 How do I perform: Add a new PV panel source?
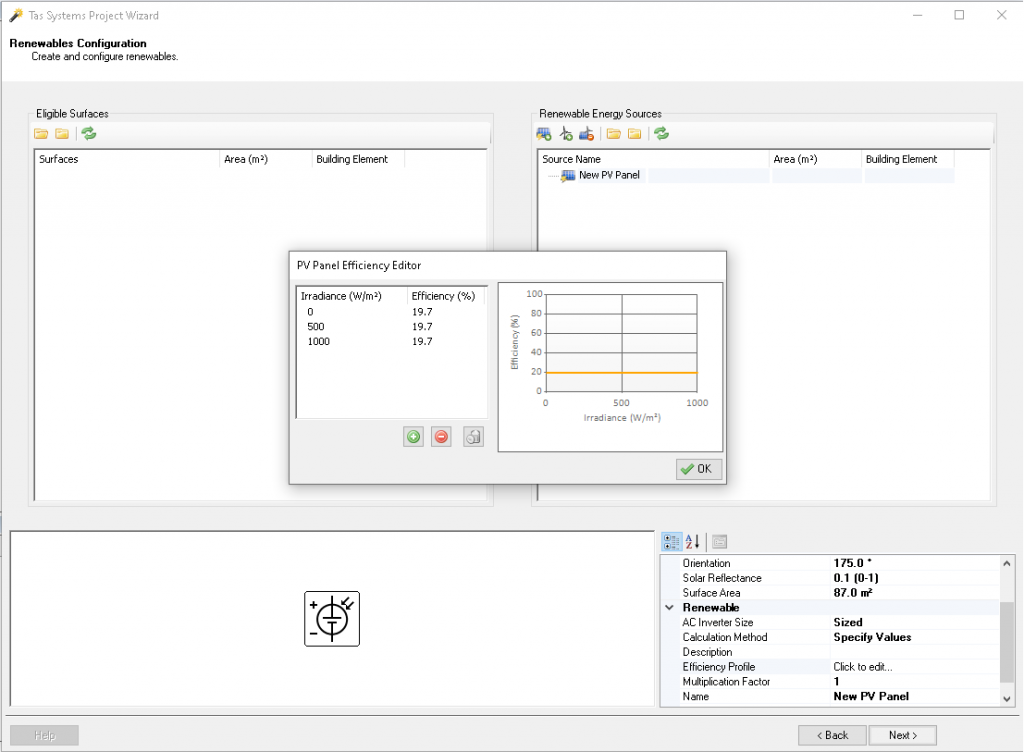tap(544, 134)
